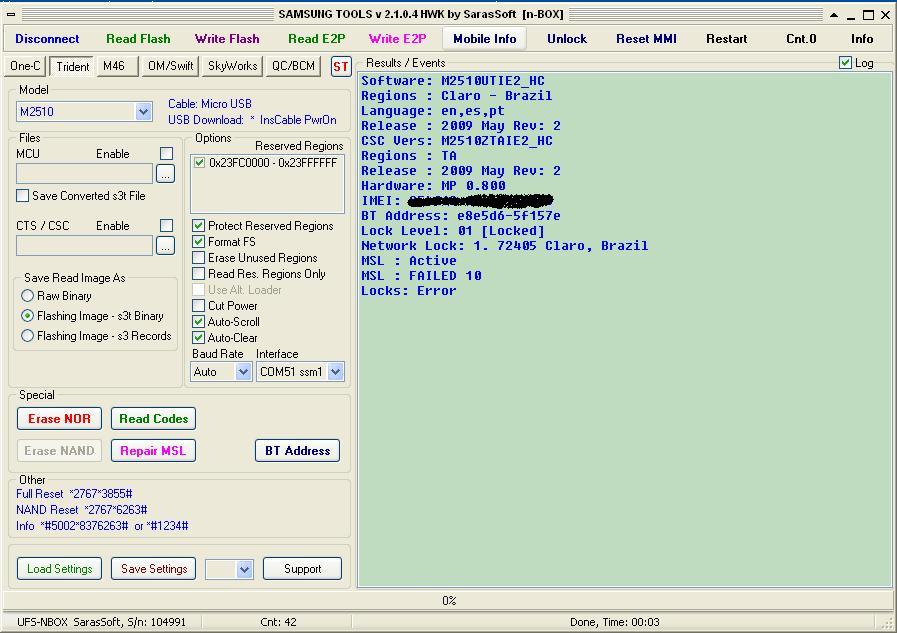Image resolution: width=897 pixels, height=633 pixels.
Task: Click Unlock in the toolbar
Action: (567, 39)
